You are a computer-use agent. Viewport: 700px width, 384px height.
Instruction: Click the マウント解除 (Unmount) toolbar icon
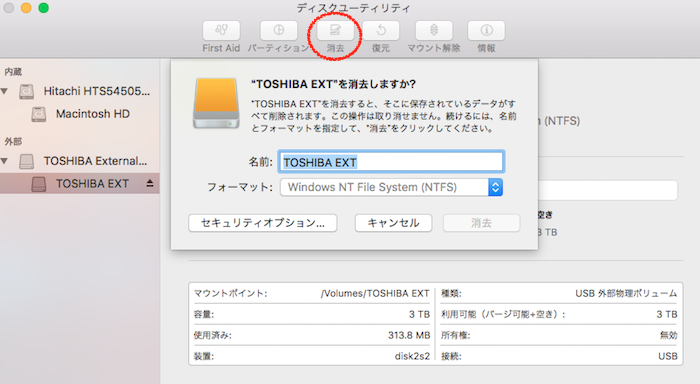tap(434, 30)
